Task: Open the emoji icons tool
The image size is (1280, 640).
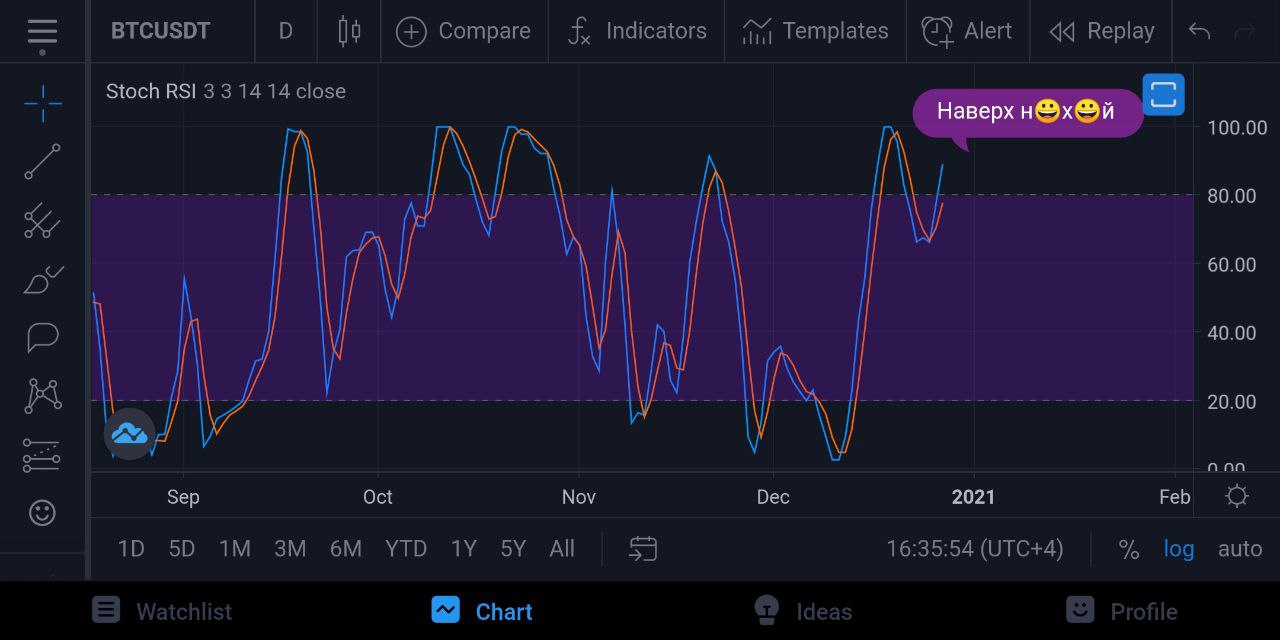Action: click(x=42, y=513)
